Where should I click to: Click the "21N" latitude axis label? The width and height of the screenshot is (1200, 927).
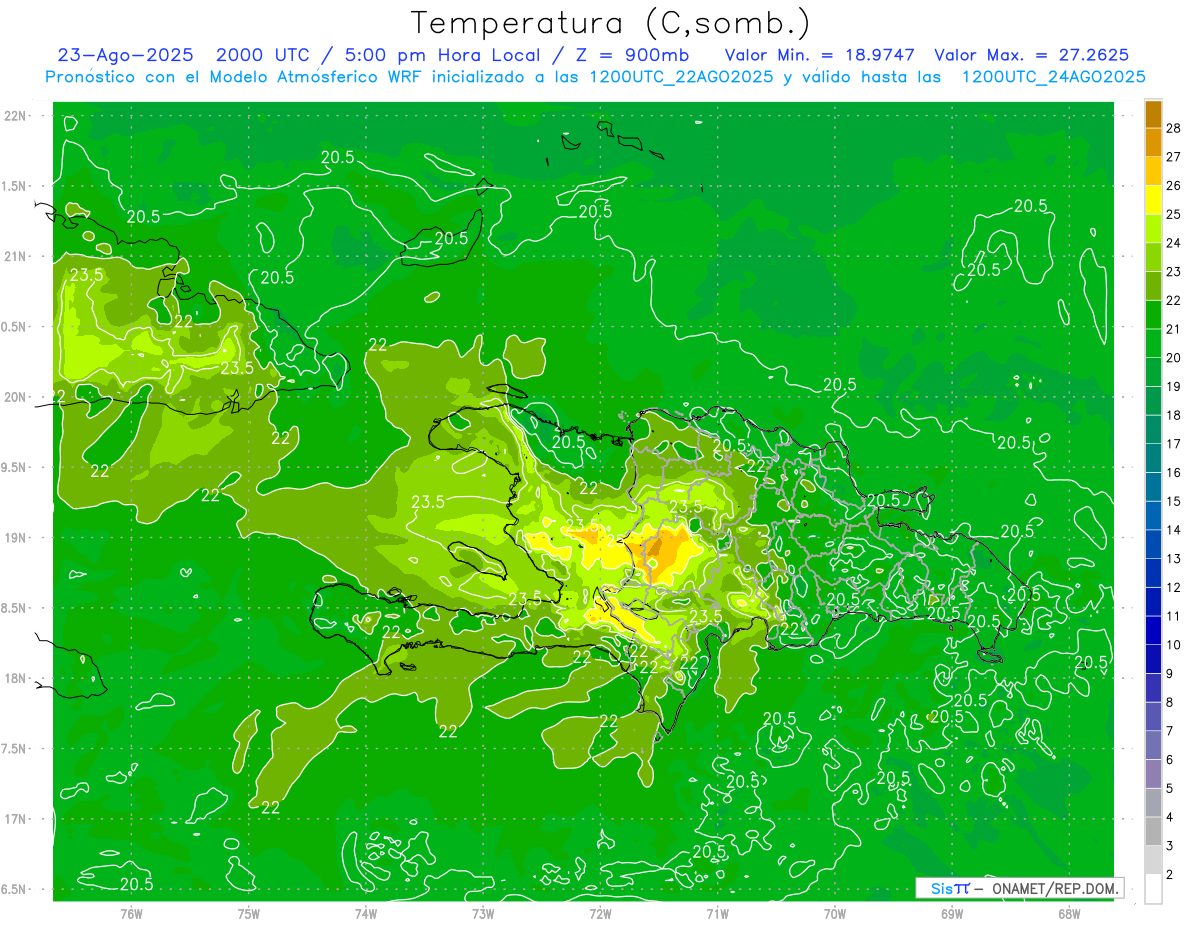[x=15, y=256]
